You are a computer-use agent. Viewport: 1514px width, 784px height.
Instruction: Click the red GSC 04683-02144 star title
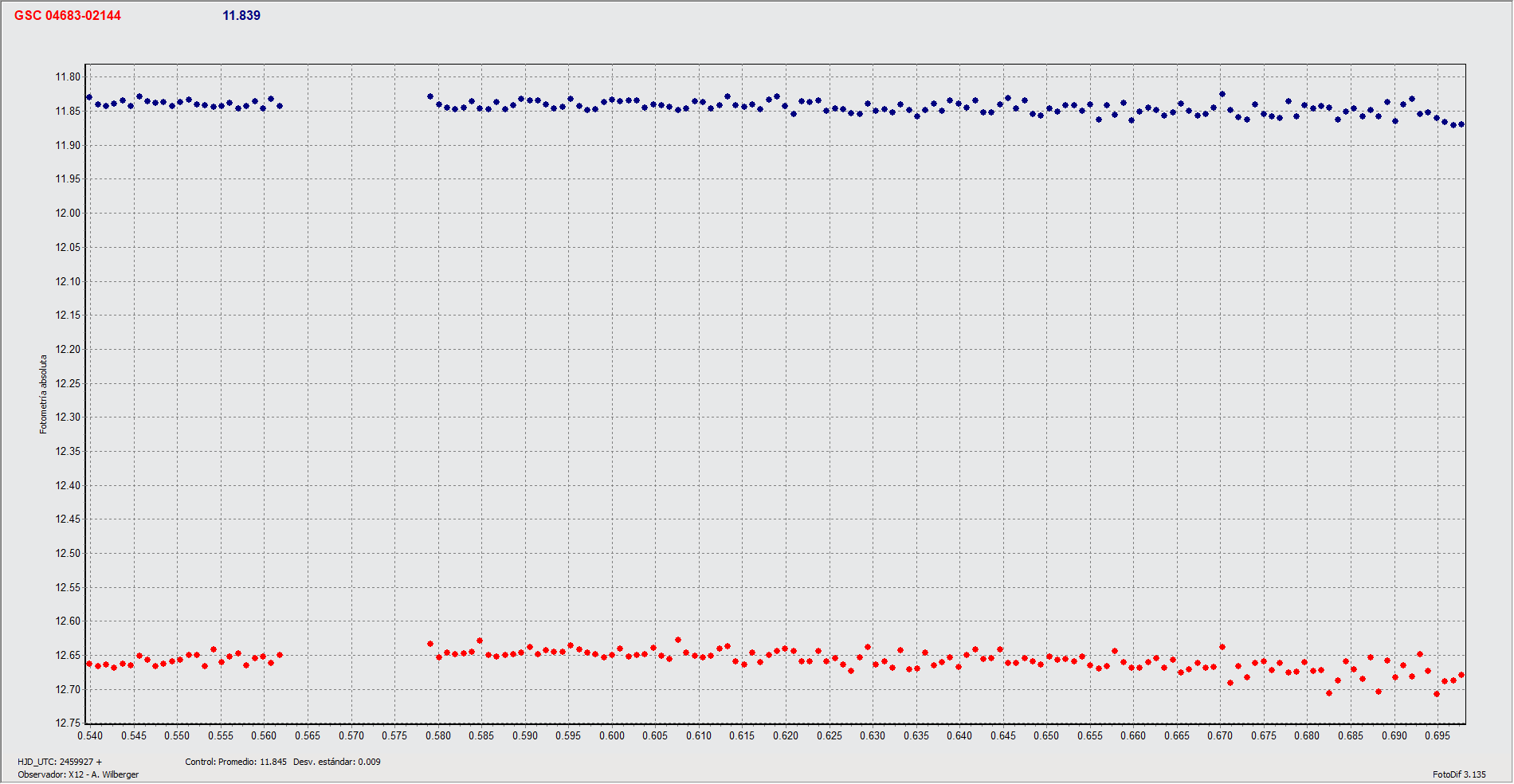coord(68,16)
